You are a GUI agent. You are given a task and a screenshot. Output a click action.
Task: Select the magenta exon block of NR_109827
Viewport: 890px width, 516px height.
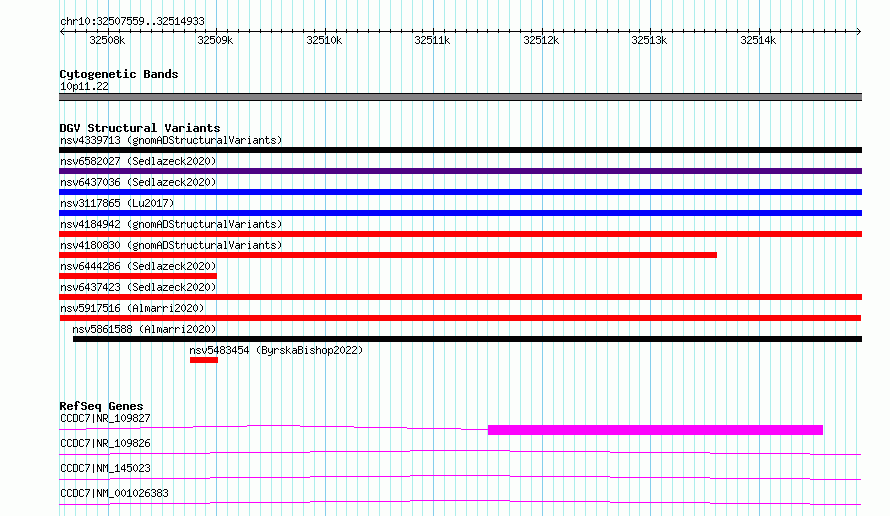pyautogui.click(x=655, y=430)
